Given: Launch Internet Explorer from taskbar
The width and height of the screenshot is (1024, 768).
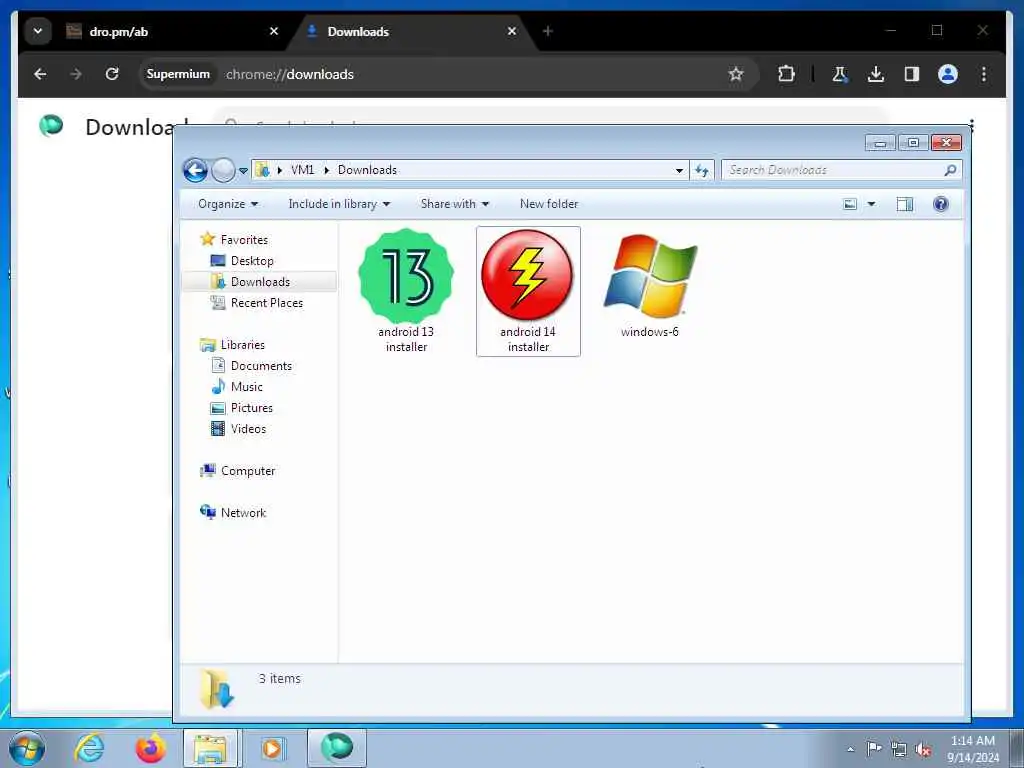Looking at the screenshot, I should click(x=89, y=748).
